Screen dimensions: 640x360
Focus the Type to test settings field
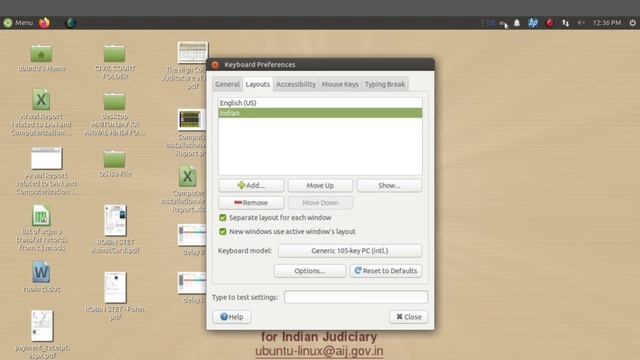(x=356, y=297)
